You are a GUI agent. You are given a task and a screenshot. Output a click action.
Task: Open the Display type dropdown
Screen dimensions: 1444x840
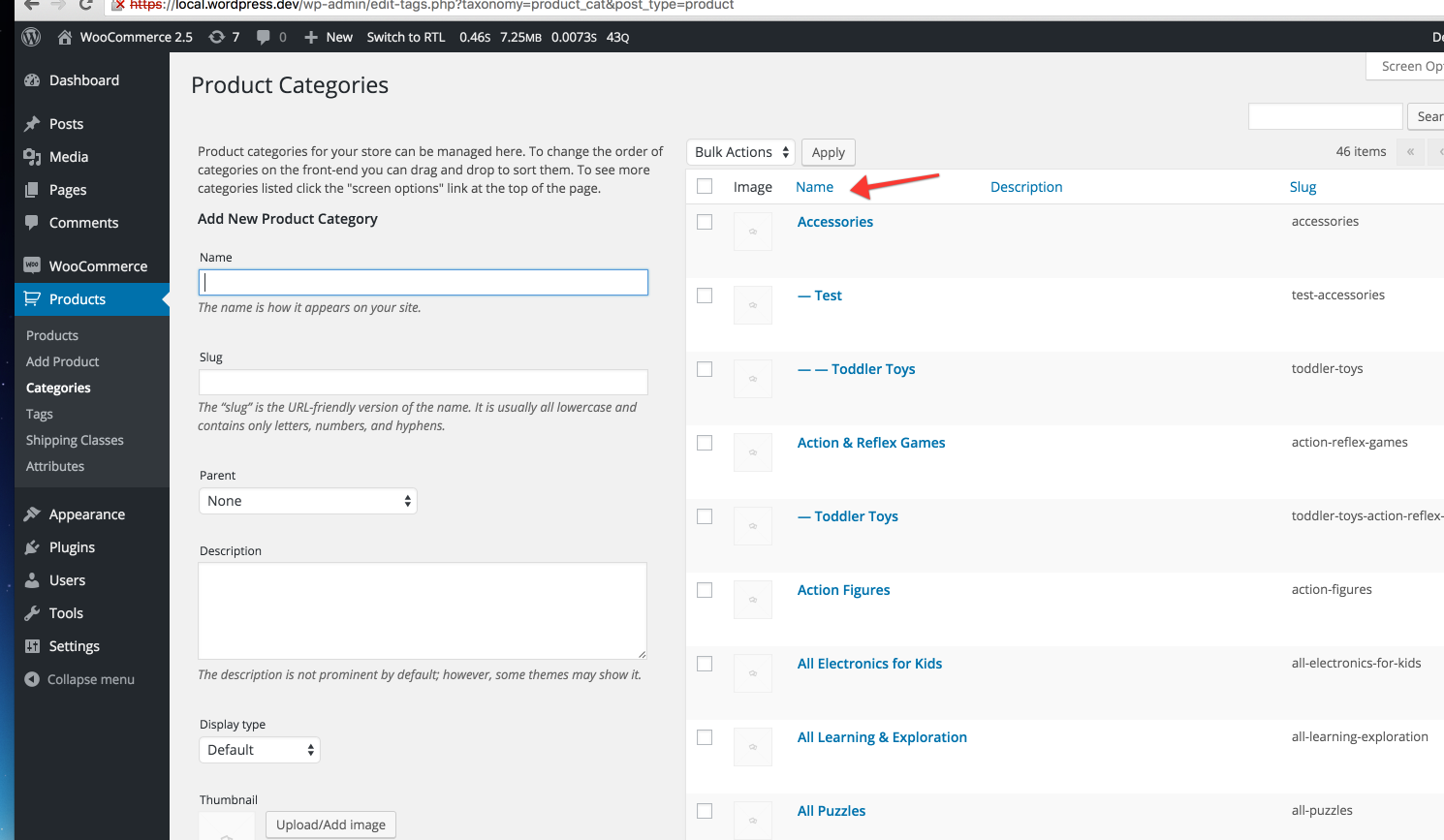click(x=260, y=750)
